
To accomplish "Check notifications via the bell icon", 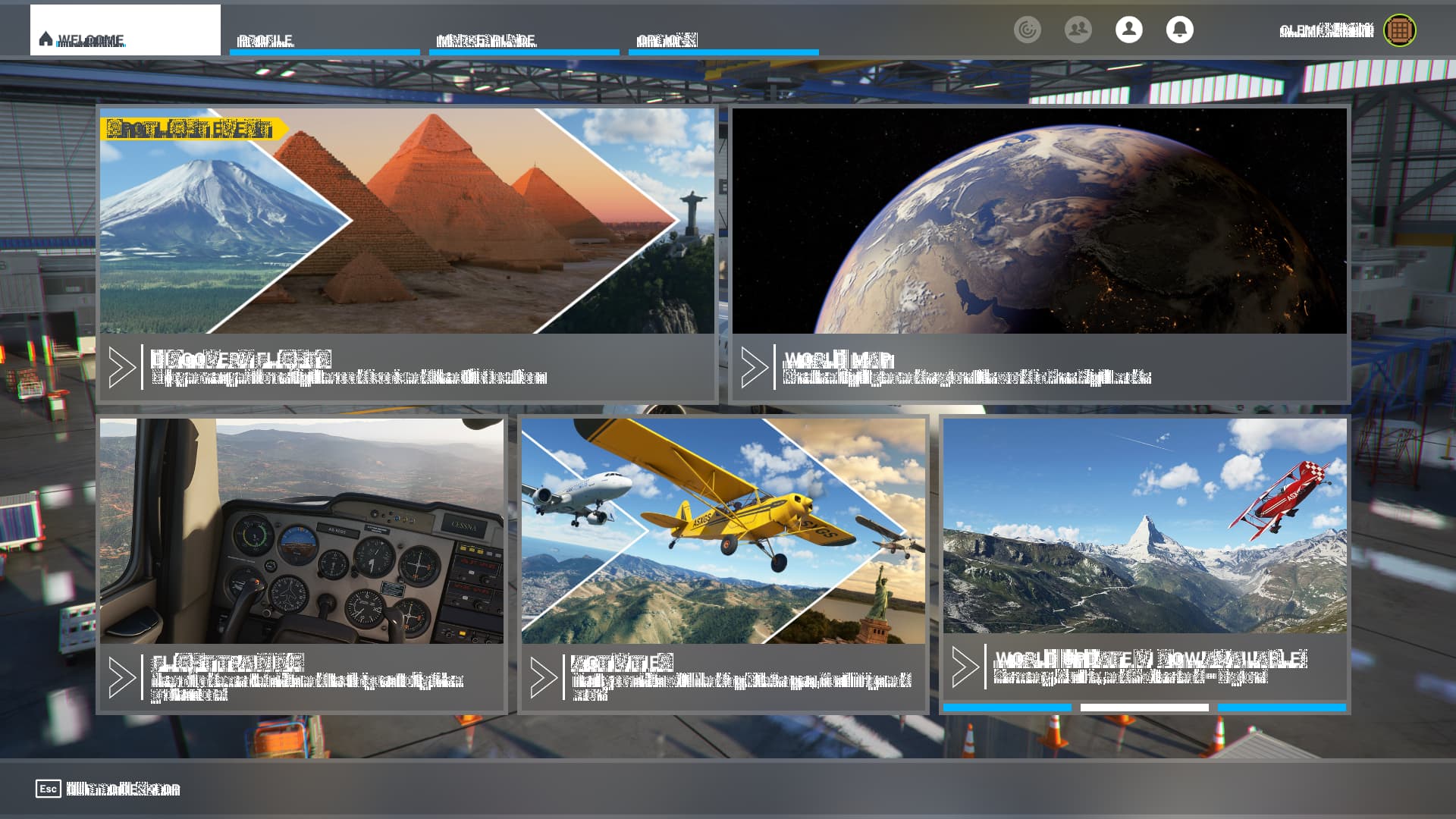I will pos(1180,30).
